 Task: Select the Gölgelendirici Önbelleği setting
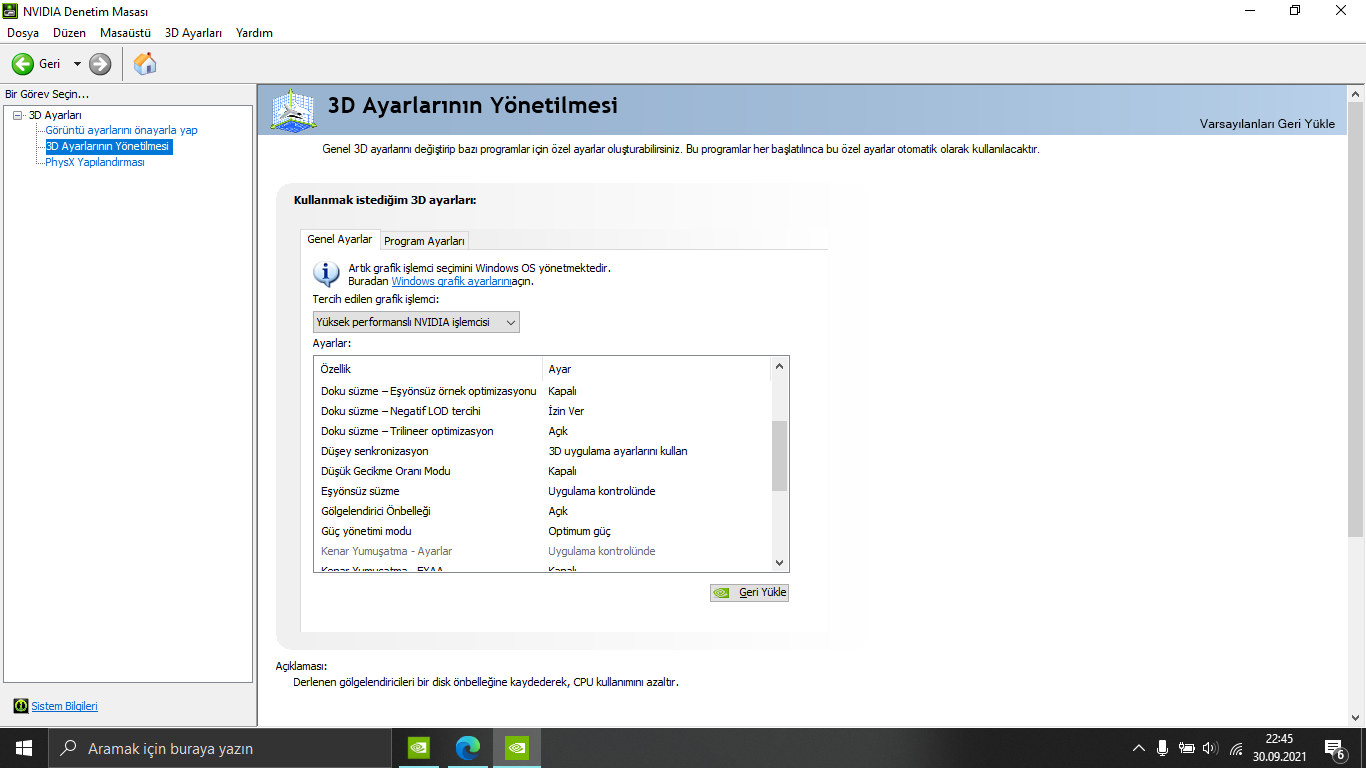click(x=543, y=511)
